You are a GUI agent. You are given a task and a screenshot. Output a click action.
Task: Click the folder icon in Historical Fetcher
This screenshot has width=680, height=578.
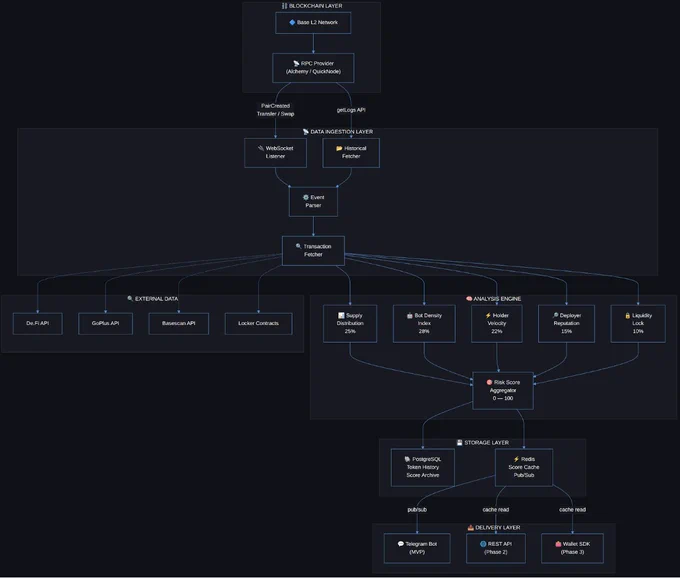pos(339,148)
